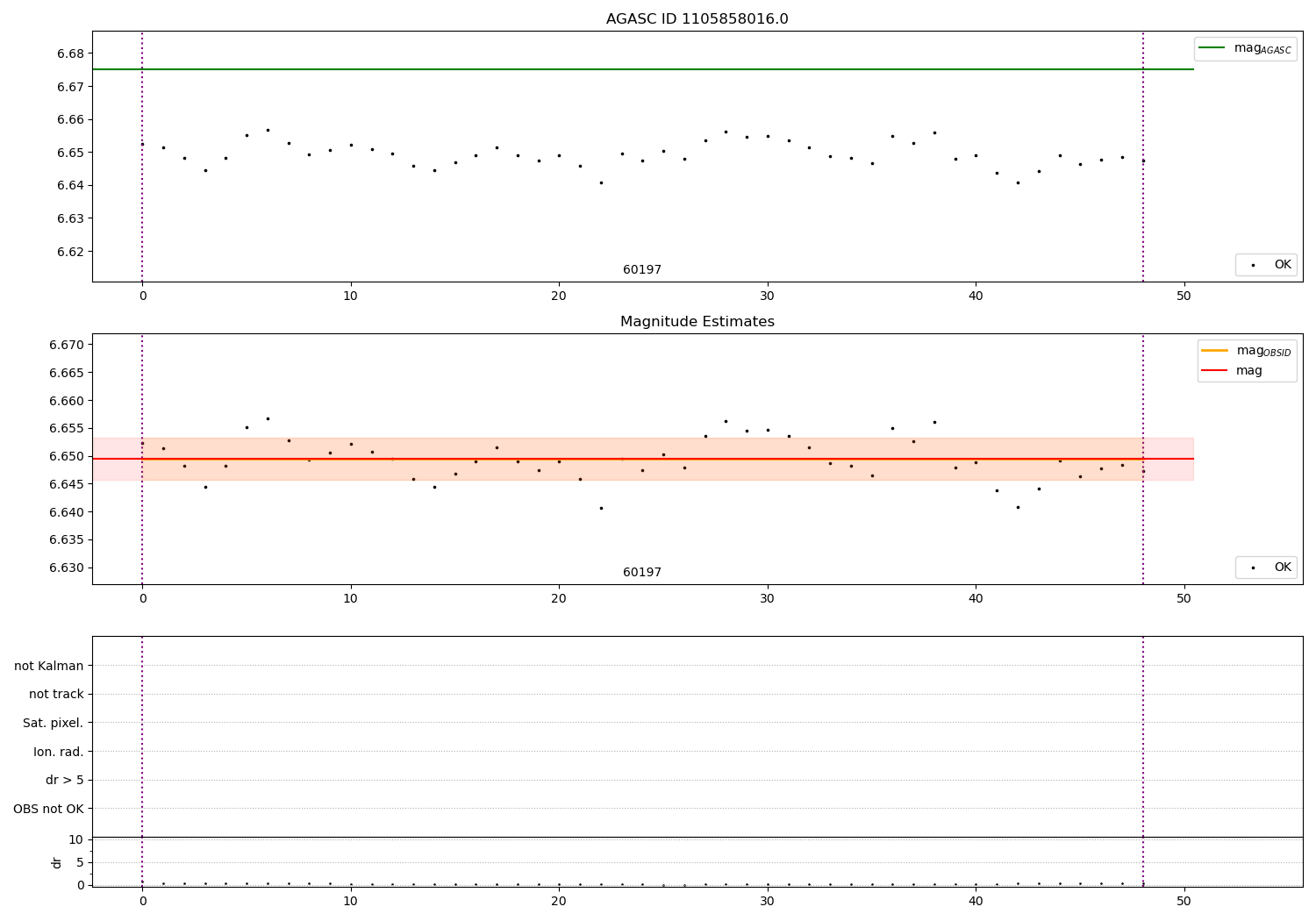This screenshot has width=1316, height=921.
Task: Click the 'not track' row label
Action: coord(56,695)
